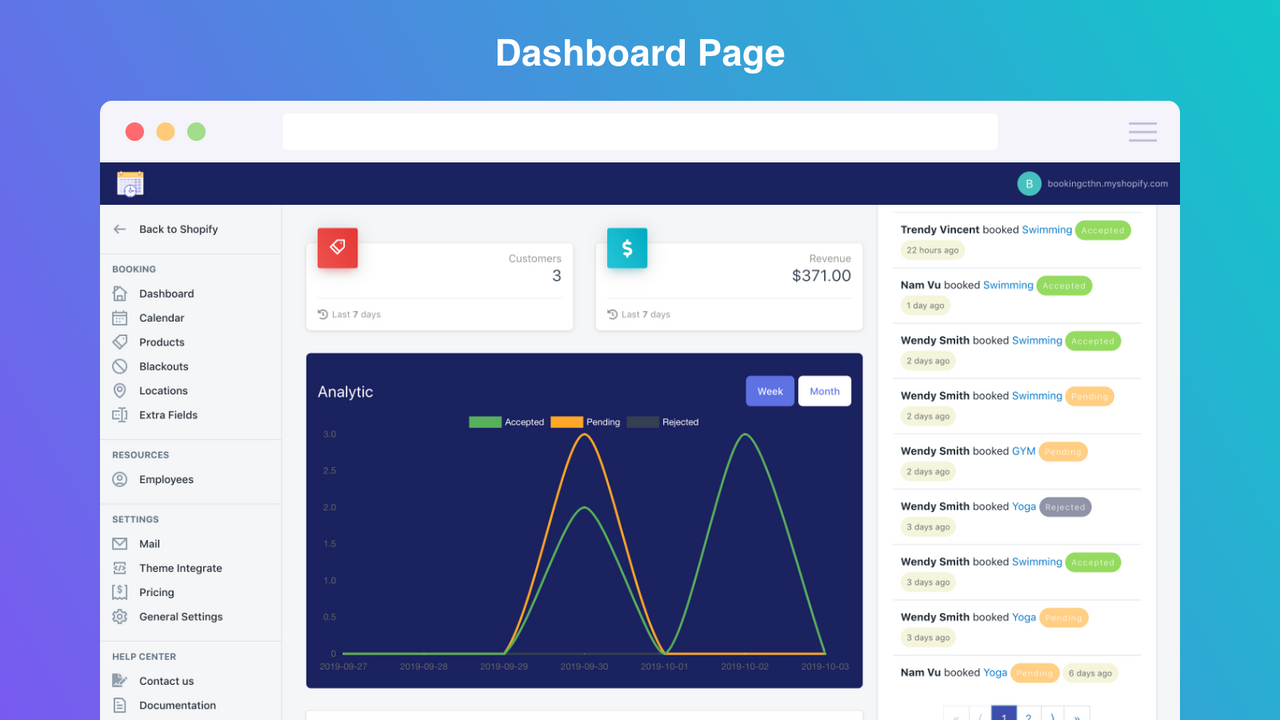The height and width of the screenshot is (720, 1280).
Task: Toggle the Rejected series in the chart legend
Action: coord(662,422)
